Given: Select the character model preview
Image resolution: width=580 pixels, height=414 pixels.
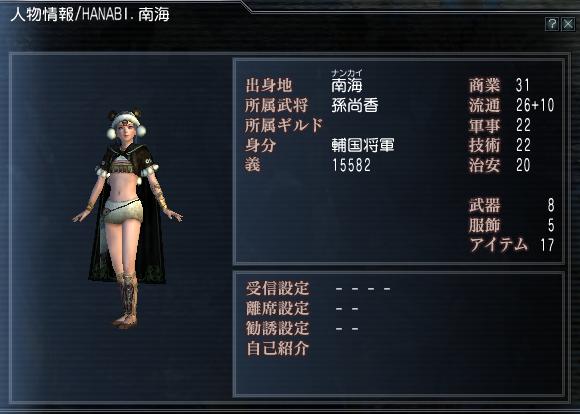Looking at the screenshot, I should (x=127, y=218).
